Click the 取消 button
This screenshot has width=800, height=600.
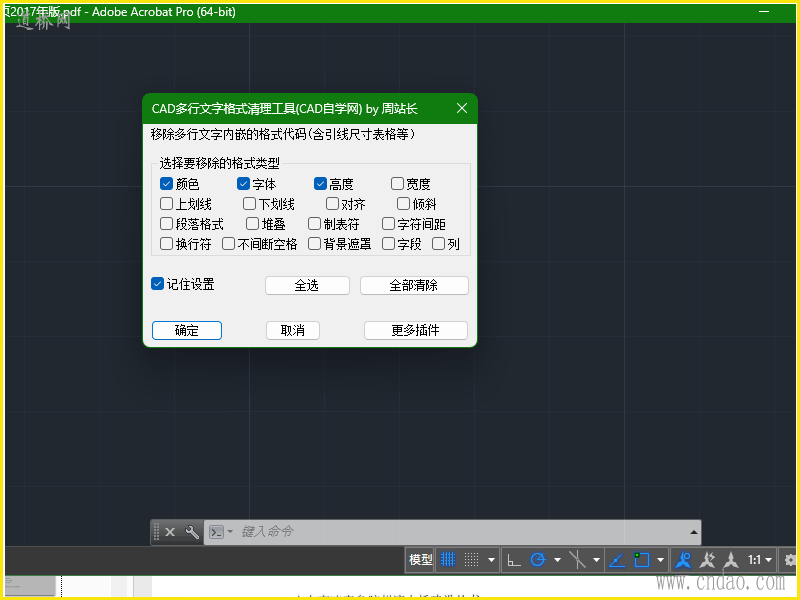(293, 330)
